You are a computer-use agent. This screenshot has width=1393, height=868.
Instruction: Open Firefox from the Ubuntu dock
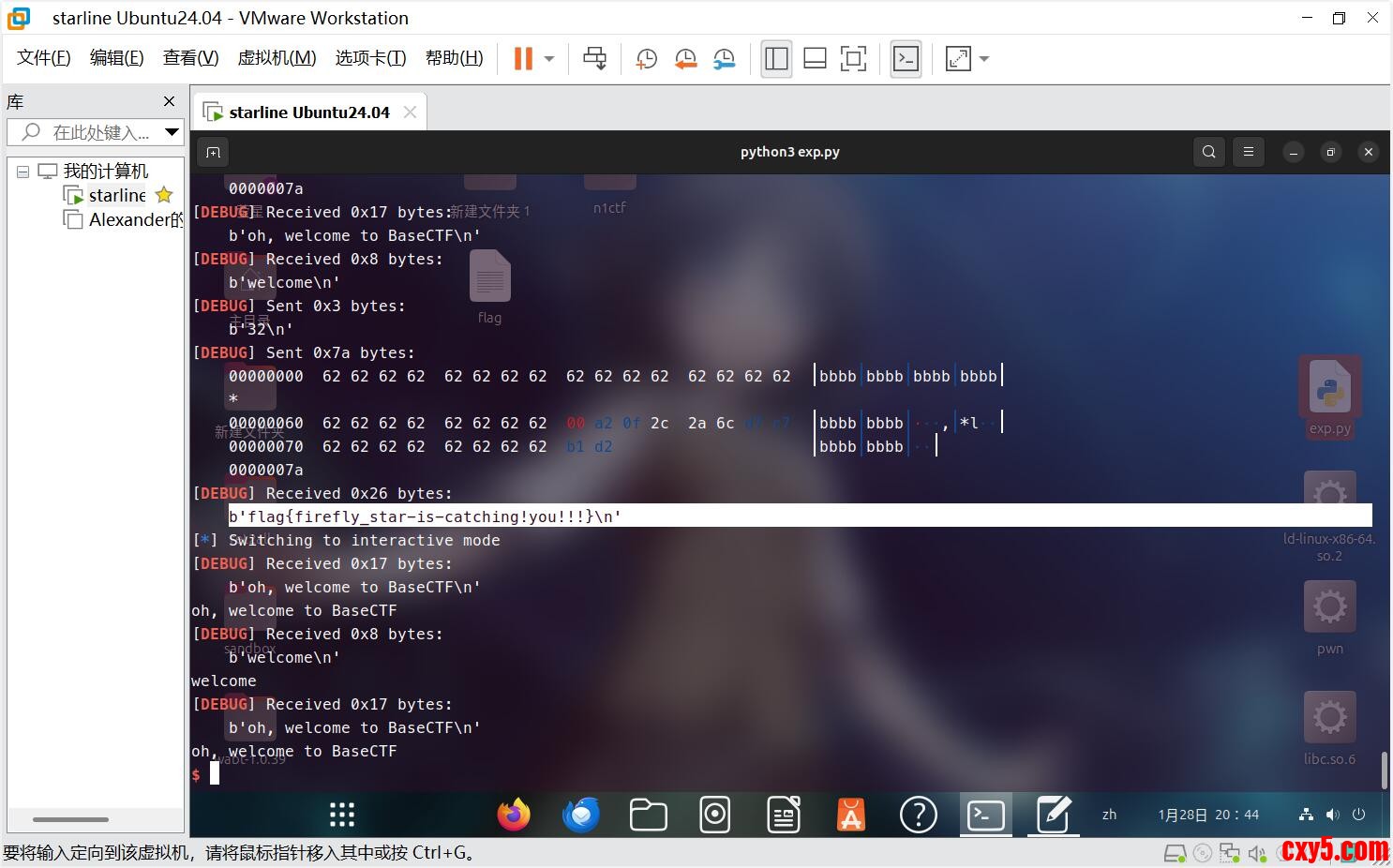[x=514, y=815]
